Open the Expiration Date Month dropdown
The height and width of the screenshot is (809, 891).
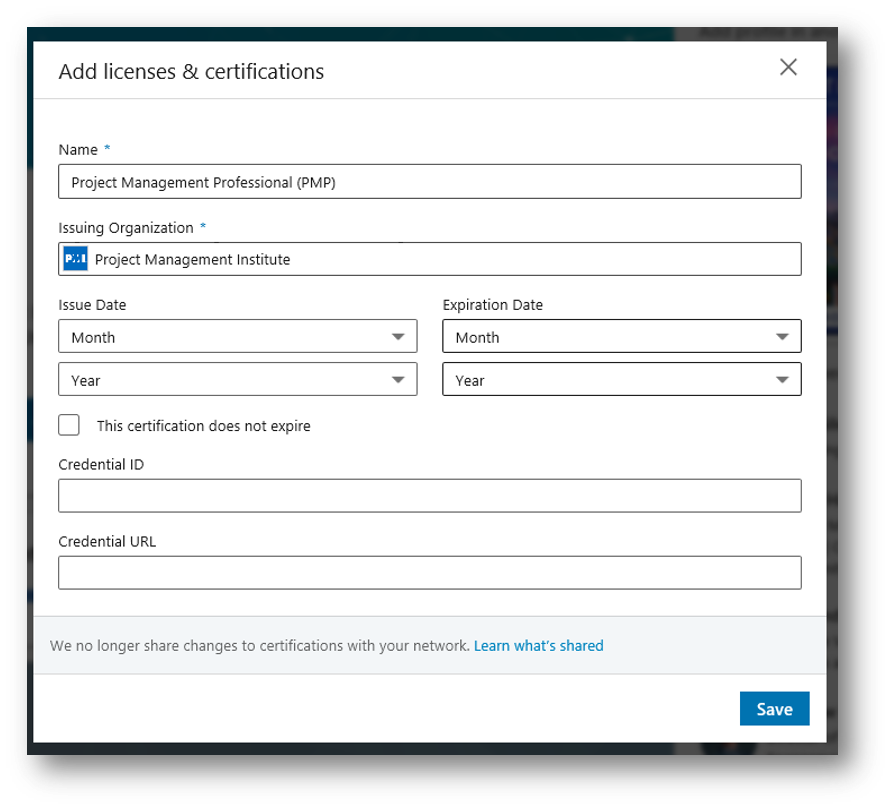(x=622, y=336)
